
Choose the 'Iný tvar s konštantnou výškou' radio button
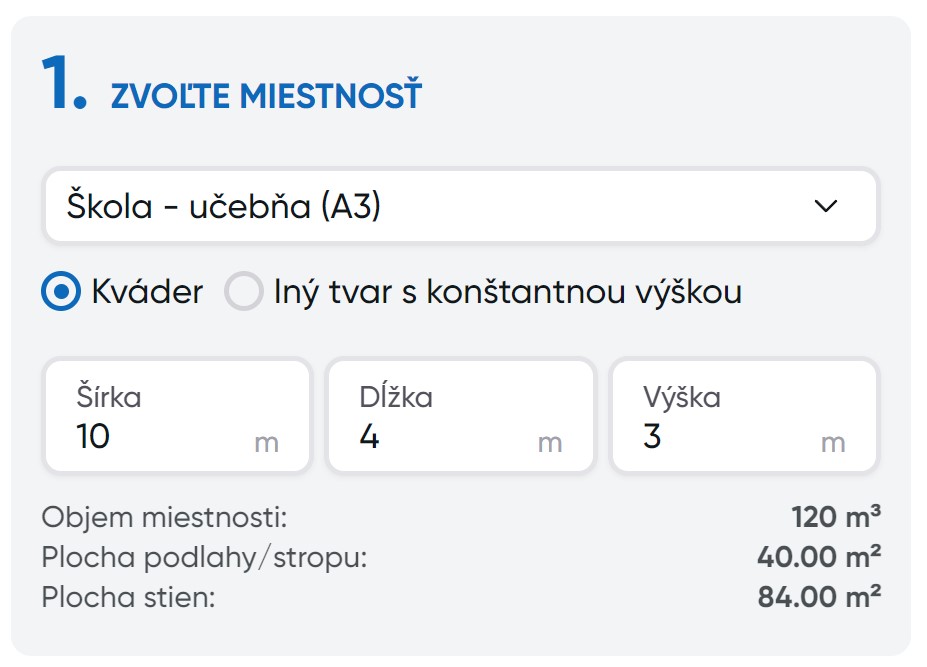pyautogui.click(x=243, y=293)
